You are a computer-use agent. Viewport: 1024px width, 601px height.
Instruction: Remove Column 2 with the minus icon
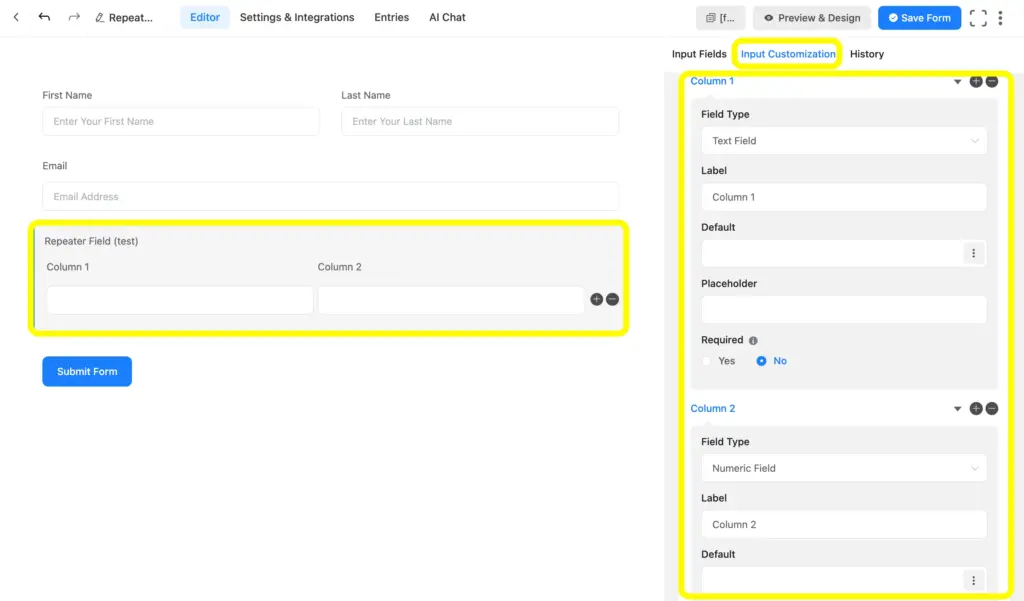pos(991,408)
